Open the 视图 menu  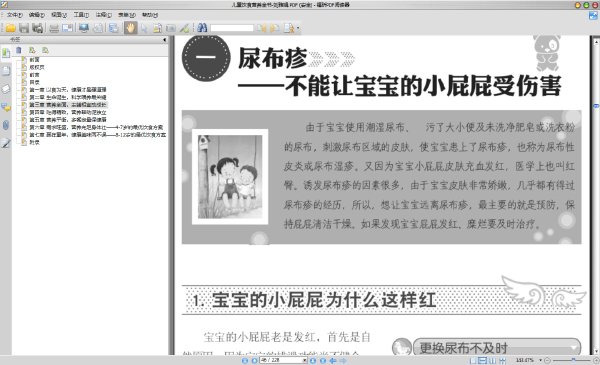(x=59, y=15)
